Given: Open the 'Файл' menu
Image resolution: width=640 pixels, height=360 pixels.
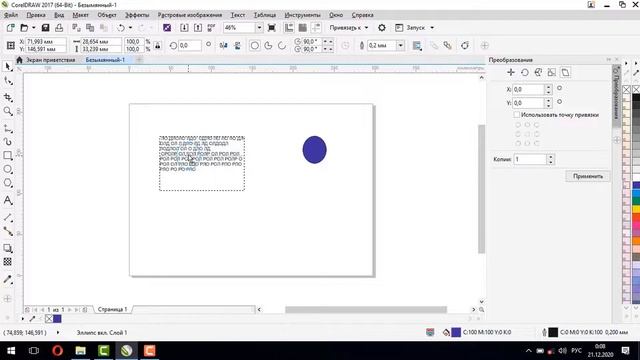Looking at the screenshot, I should 11,15.
